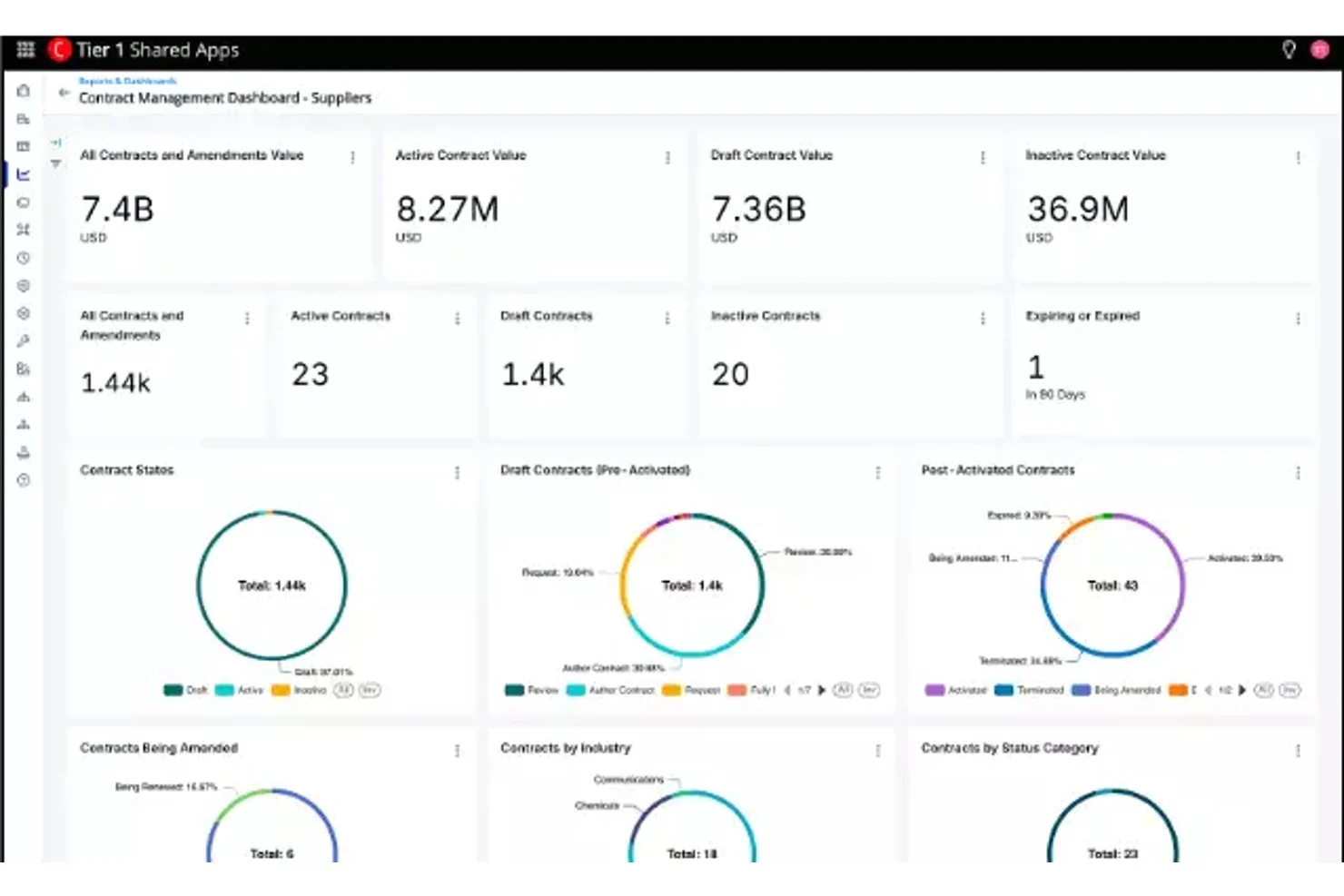Open Contracts by Status Category options menu
The height and width of the screenshot is (896, 1344).
pos(1298,750)
